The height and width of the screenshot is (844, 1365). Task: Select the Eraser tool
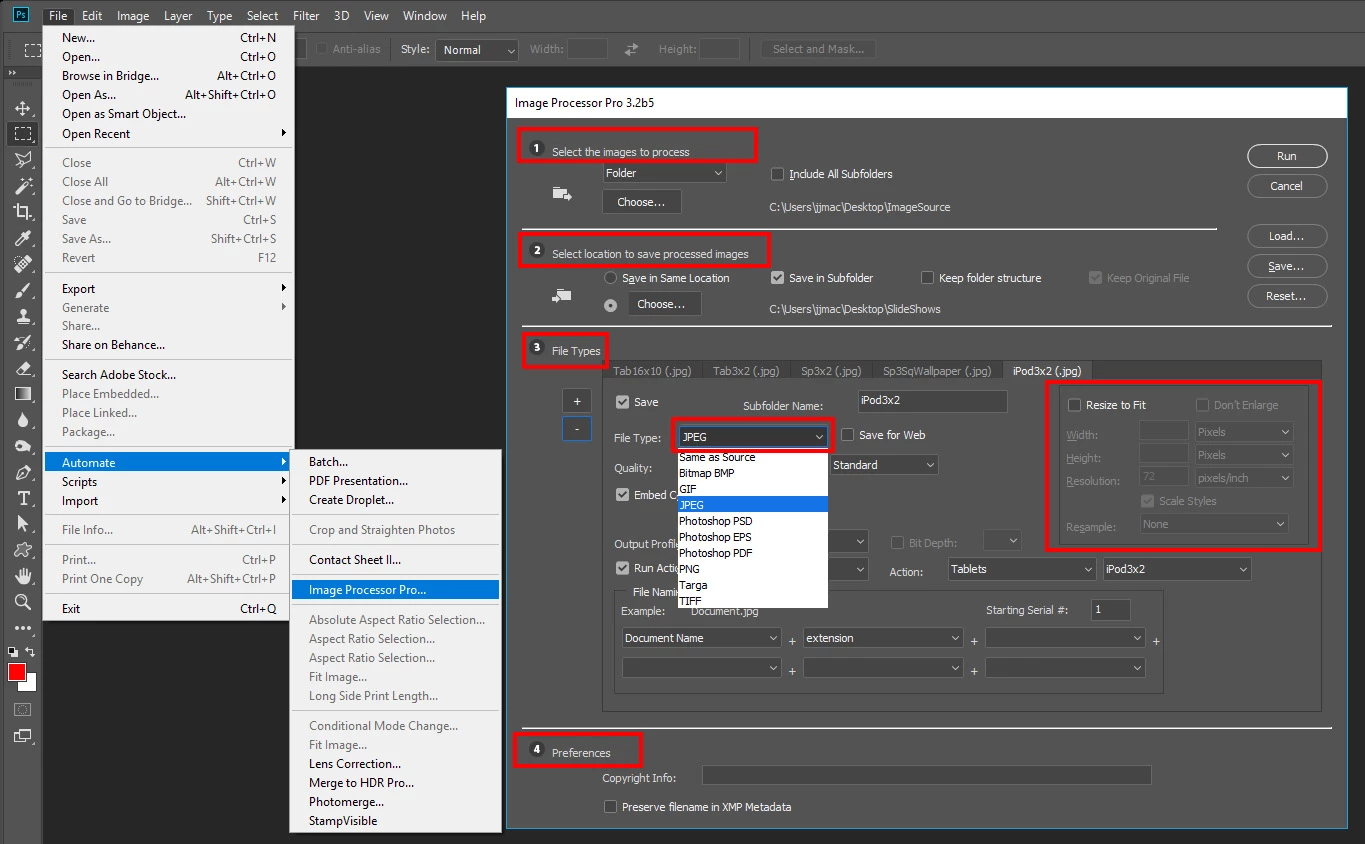click(22, 368)
